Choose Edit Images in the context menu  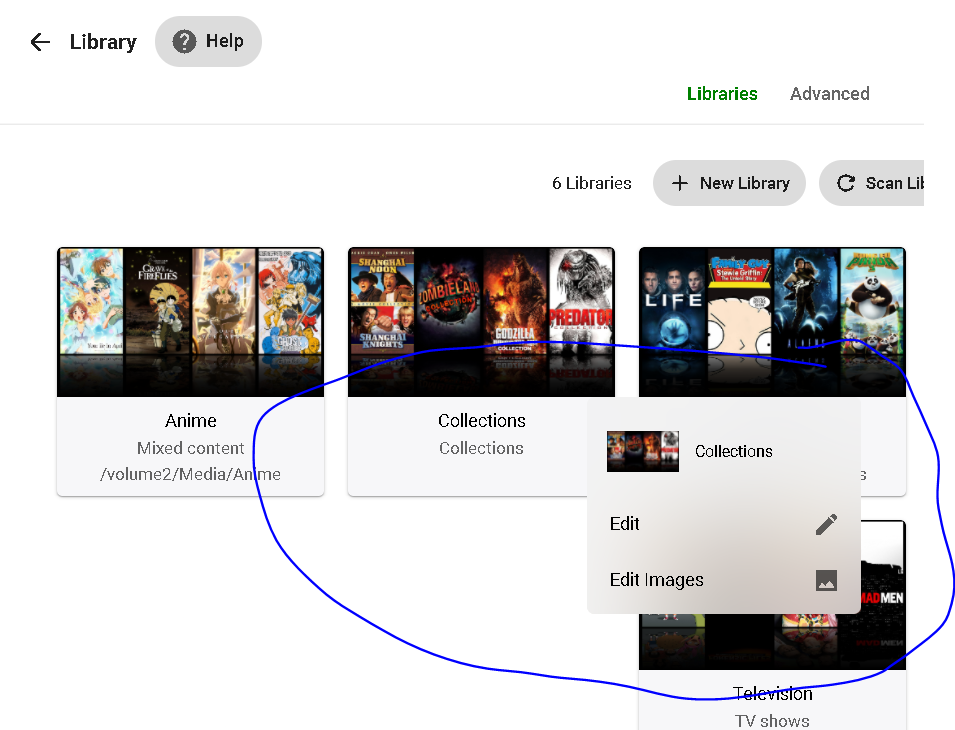[724, 580]
